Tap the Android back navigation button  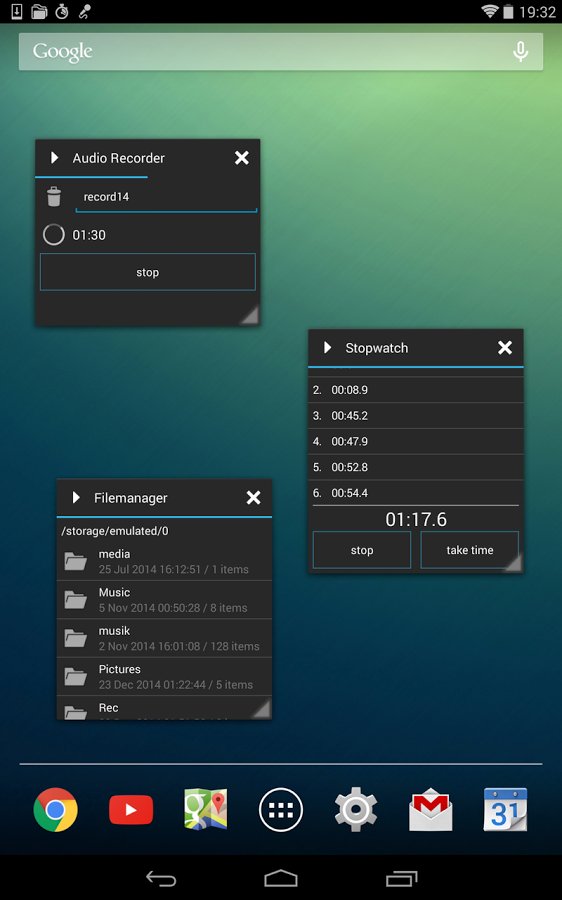tap(161, 878)
